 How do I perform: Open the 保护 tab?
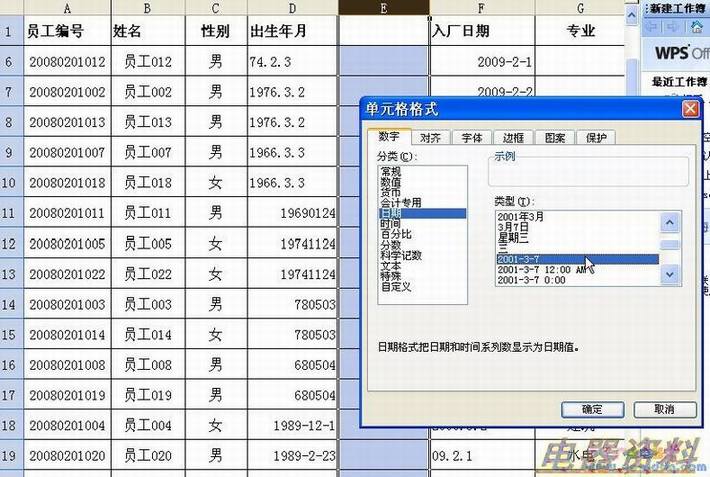coord(596,138)
